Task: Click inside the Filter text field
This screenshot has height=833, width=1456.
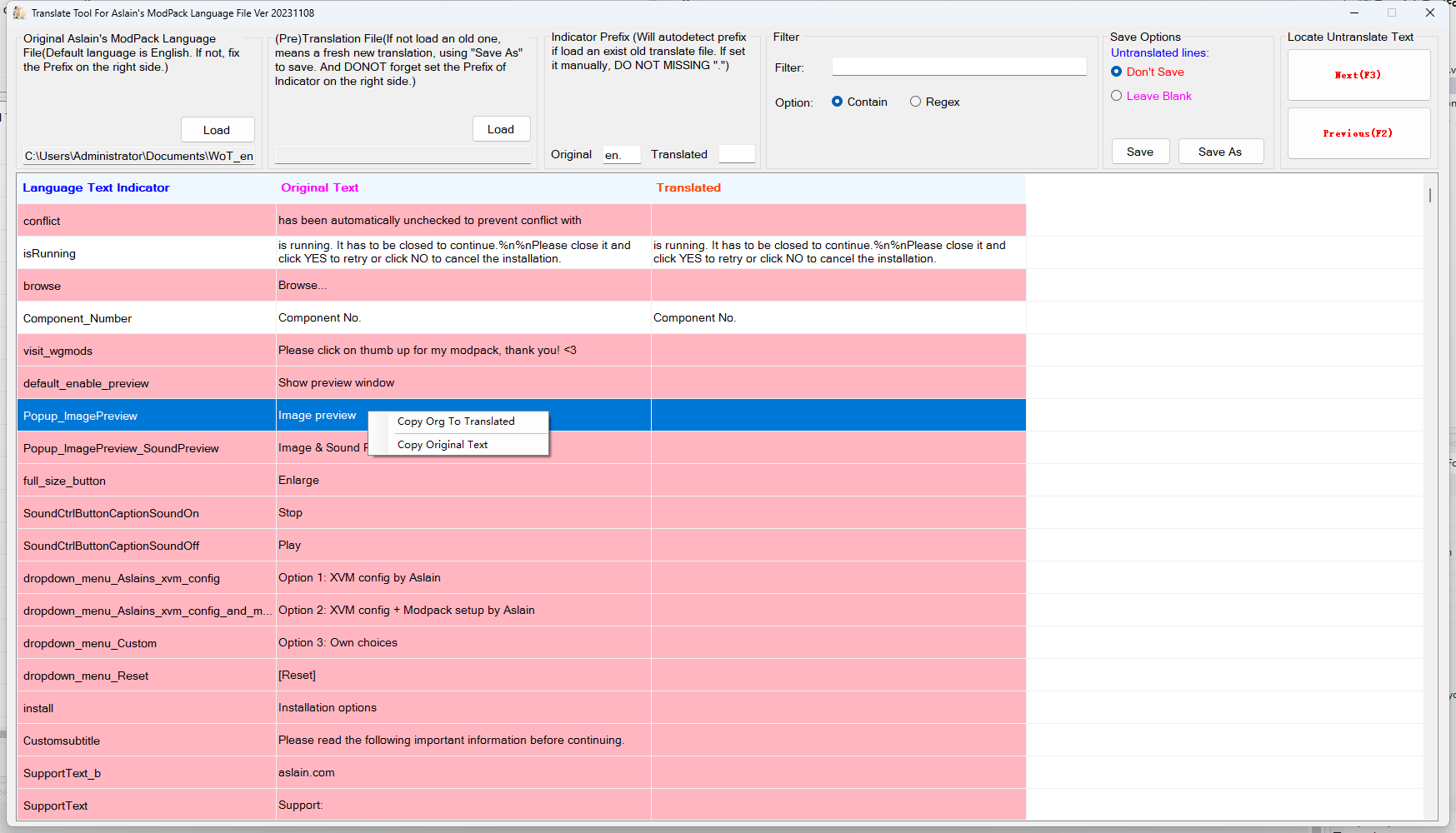Action: click(x=958, y=66)
